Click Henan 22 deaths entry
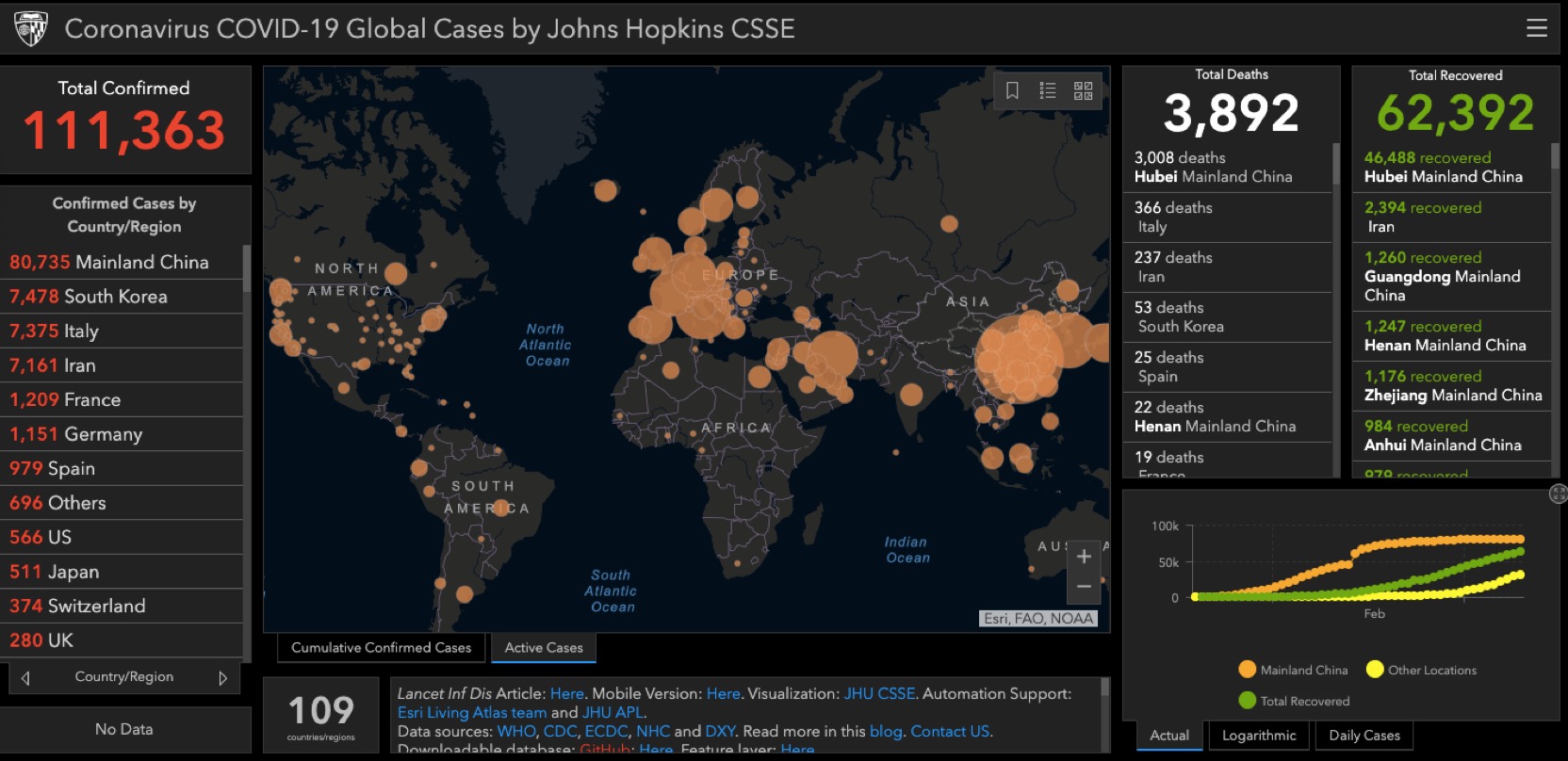Screen dimensions: 1568x761 coord(1228,417)
